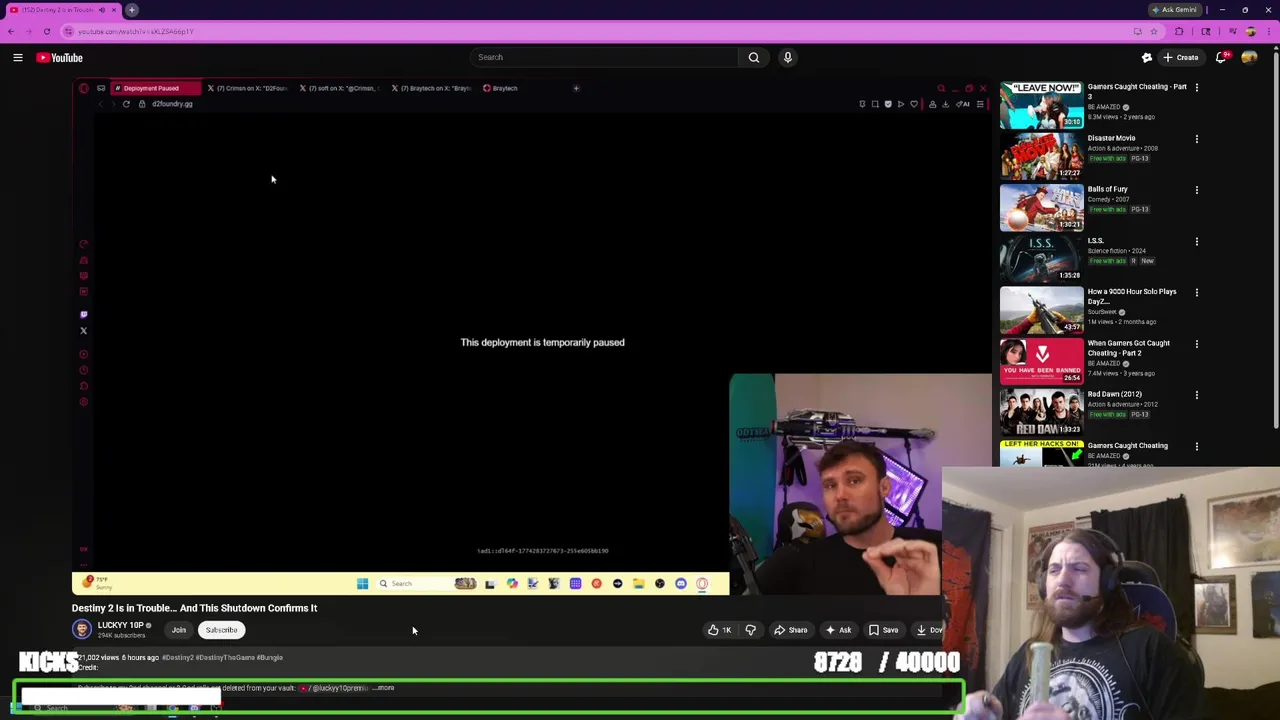Click the Windows Start icon in video taskbar
Screen dimensions: 1280x720
point(362,584)
